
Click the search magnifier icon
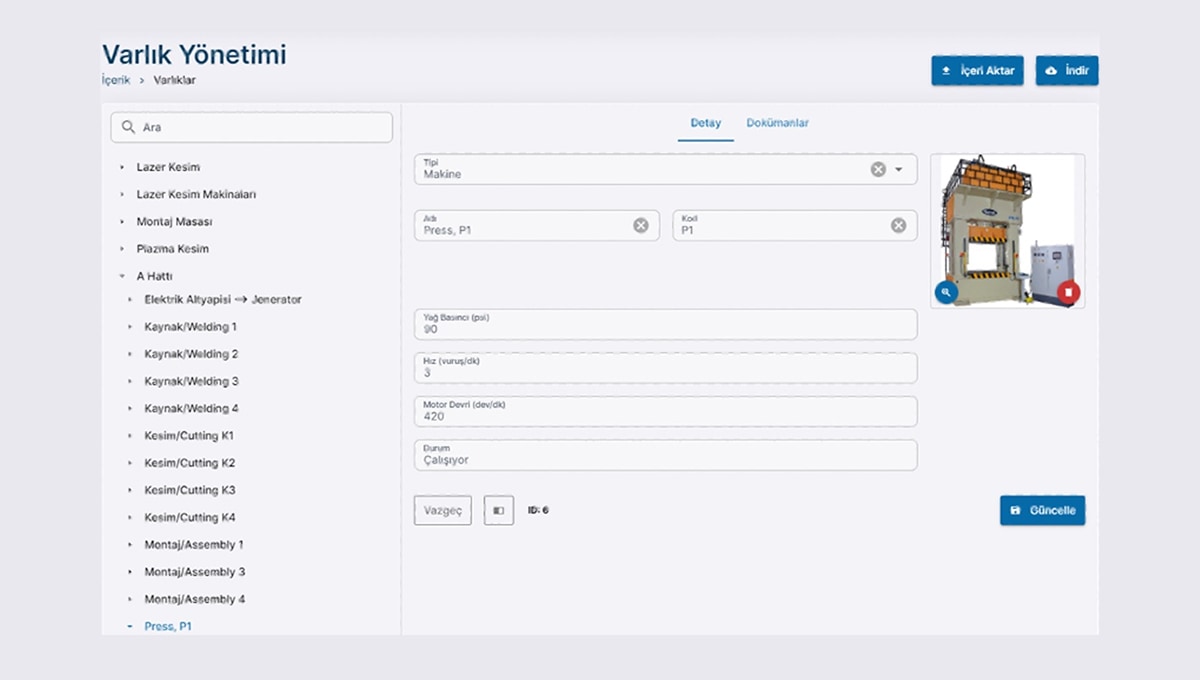(128, 127)
